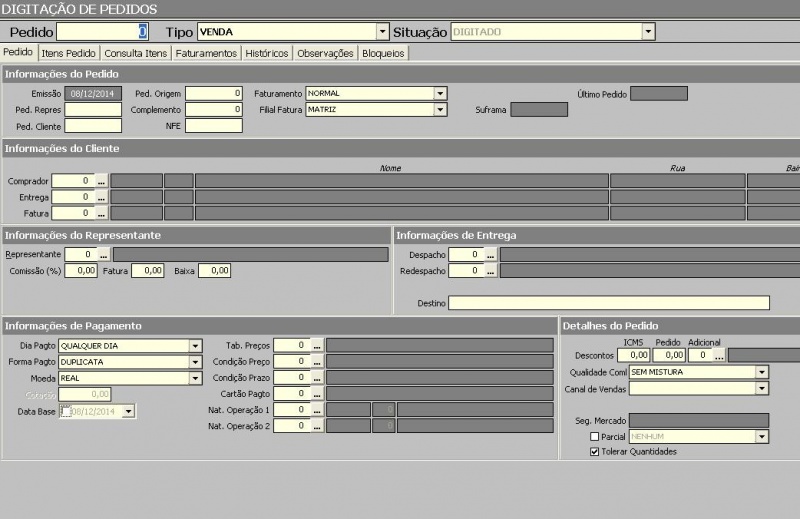The height and width of the screenshot is (519, 800).
Task: Click the Adicional discount lookup button
Action: click(x=718, y=355)
